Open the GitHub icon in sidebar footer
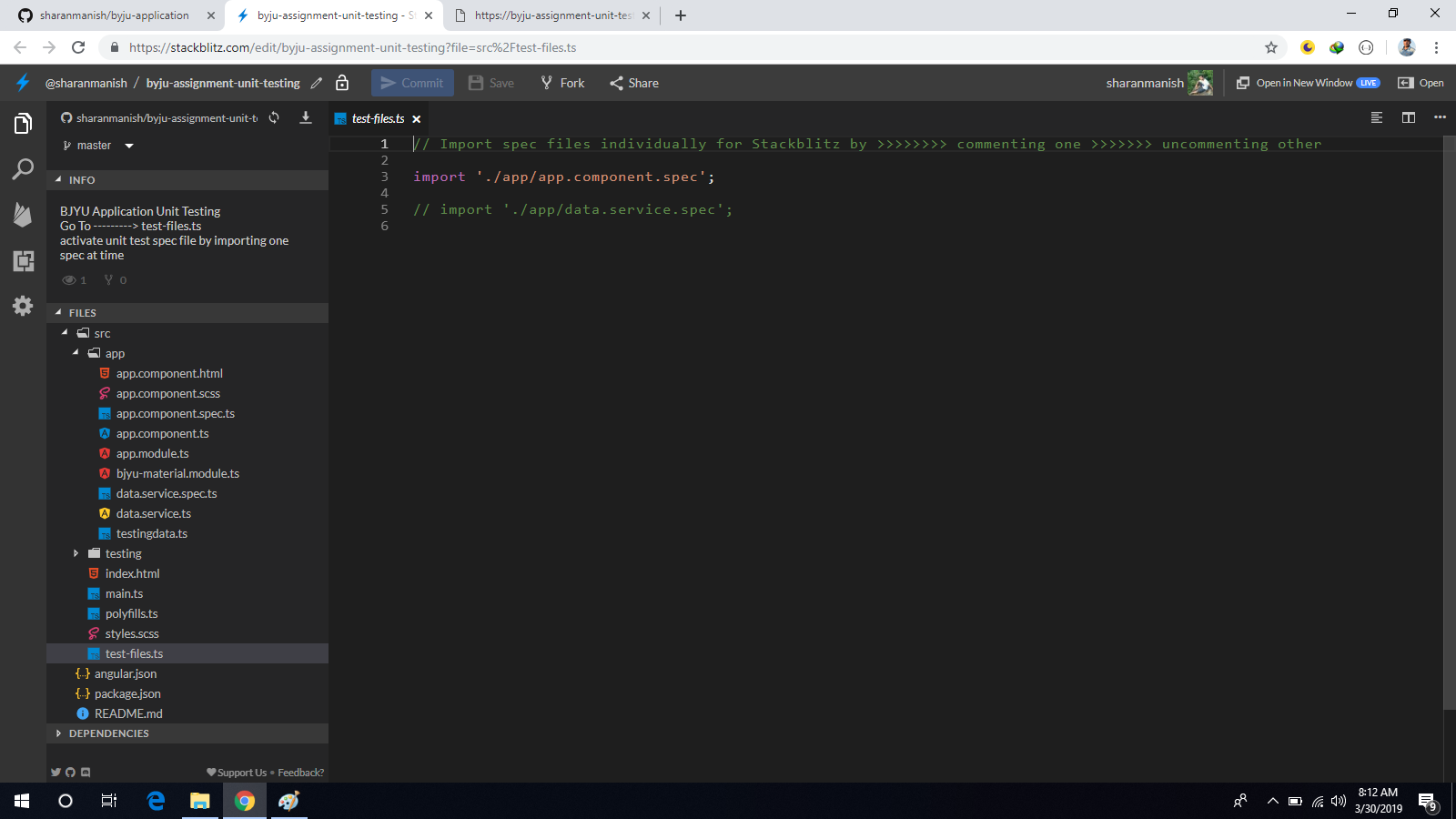The height and width of the screenshot is (819, 1456). click(x=70, y=773)
